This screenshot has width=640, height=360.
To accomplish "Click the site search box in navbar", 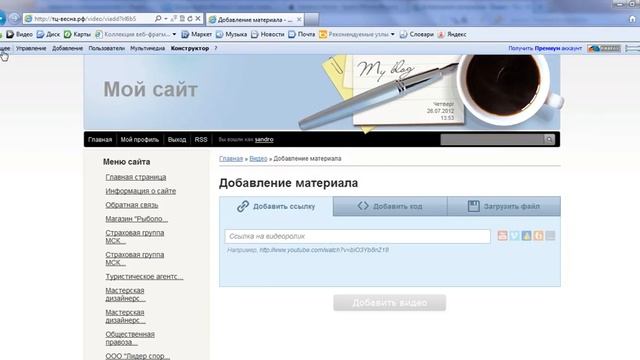I will point(492,140).
